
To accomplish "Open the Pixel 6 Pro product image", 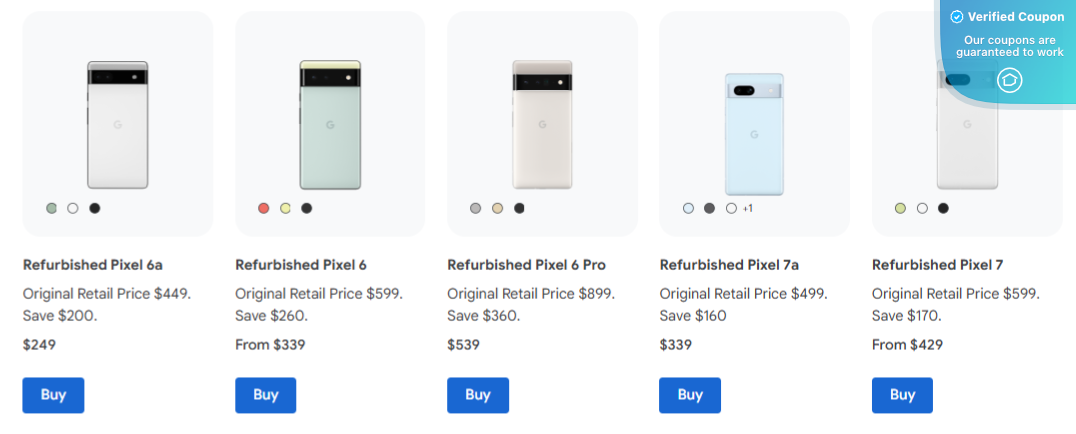I will pos(542,124).
